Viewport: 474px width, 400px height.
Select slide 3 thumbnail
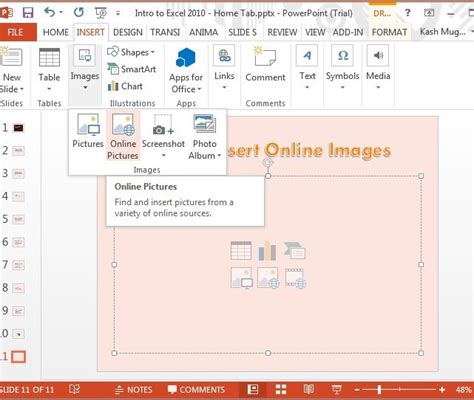pyautogui.click(x=18, y=174)
